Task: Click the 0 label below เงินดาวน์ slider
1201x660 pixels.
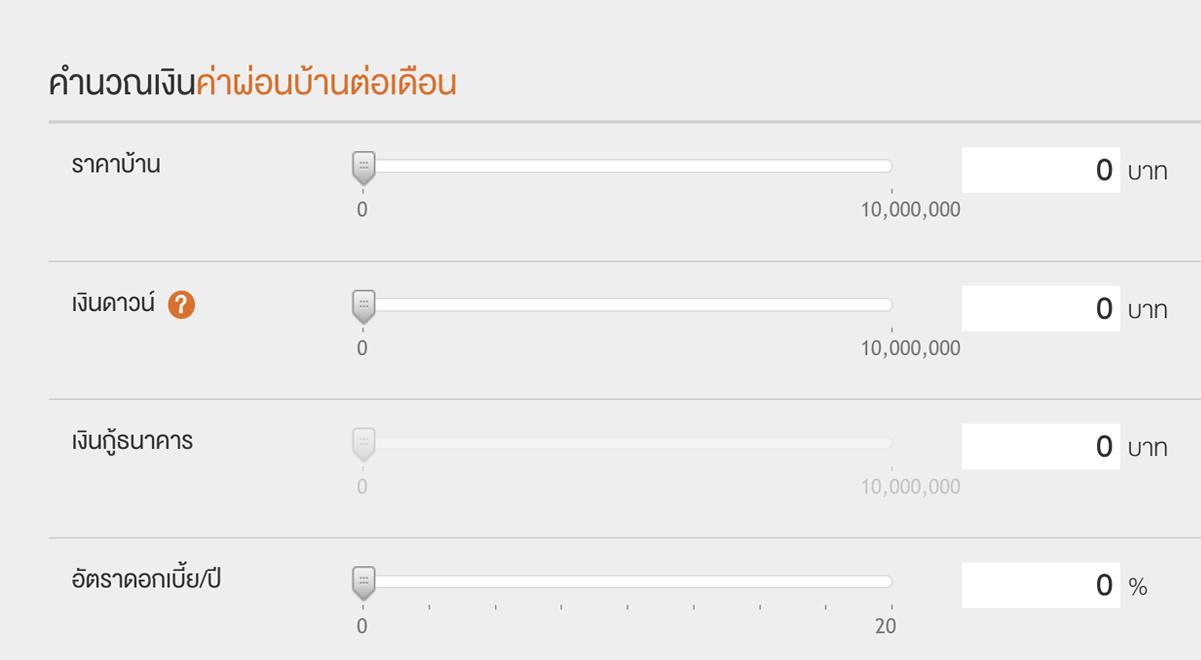Action: 362,347
